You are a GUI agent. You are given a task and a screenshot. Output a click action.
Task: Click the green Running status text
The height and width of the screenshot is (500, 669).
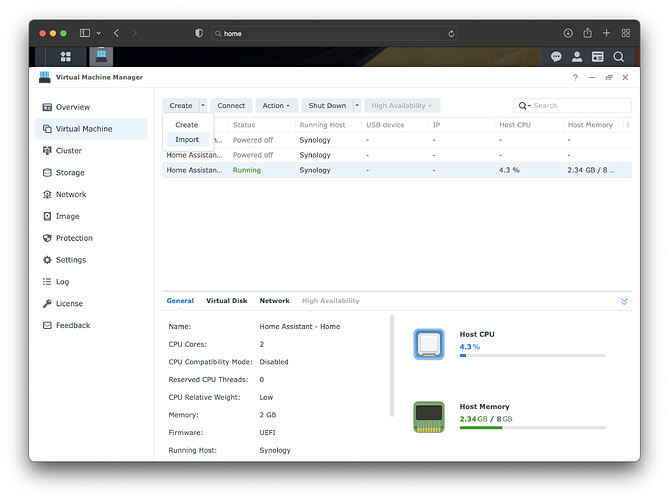[x=247, y=170]
